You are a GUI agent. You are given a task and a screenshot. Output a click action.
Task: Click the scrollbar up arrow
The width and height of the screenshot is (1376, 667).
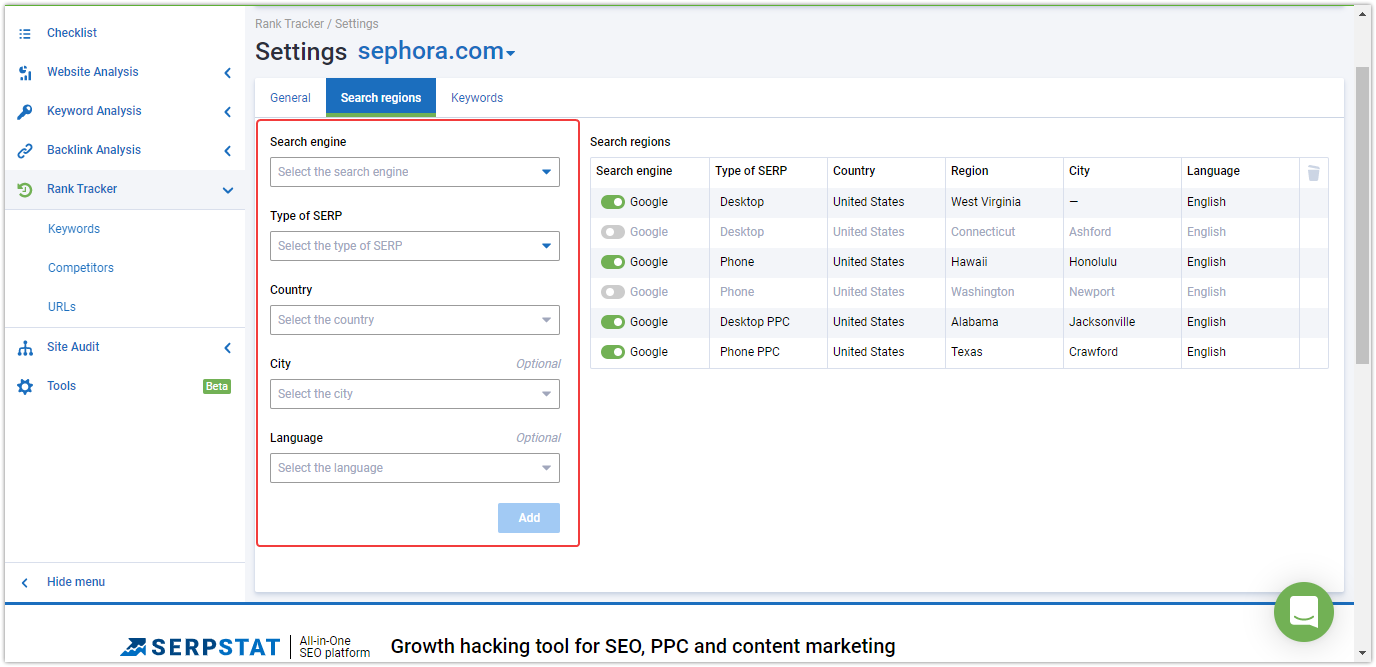tap(1362, 13)
